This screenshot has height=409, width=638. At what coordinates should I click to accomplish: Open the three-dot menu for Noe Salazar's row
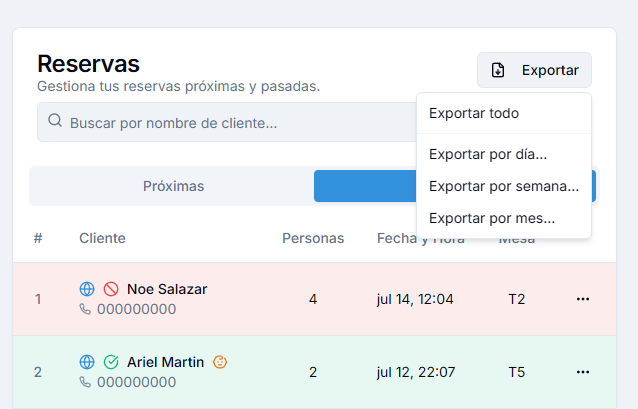click(x=583, y=299)
